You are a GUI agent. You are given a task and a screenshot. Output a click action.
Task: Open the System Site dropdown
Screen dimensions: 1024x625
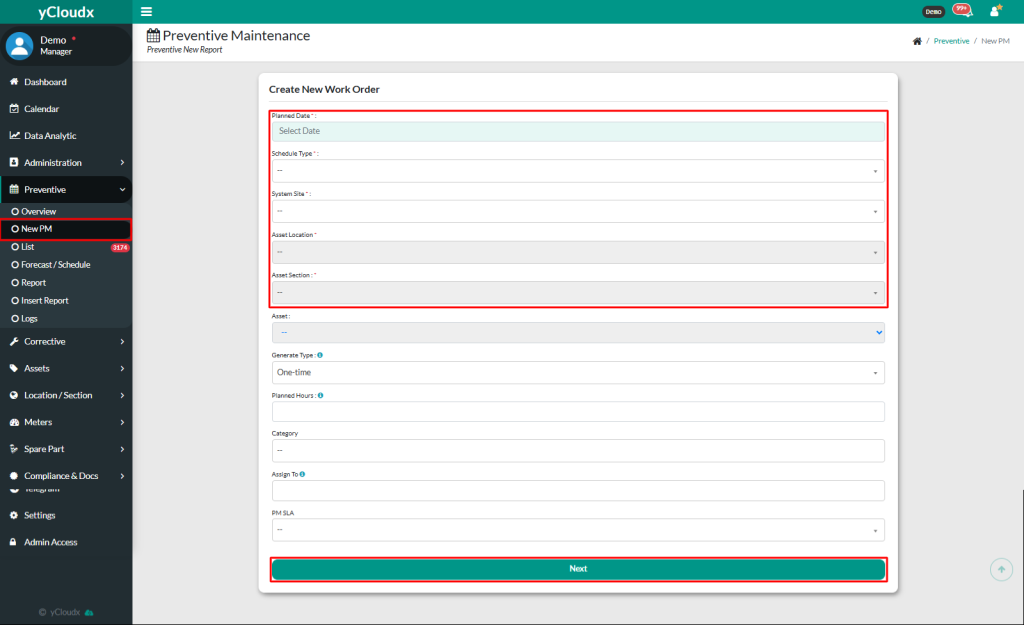[x=578, y=211]
